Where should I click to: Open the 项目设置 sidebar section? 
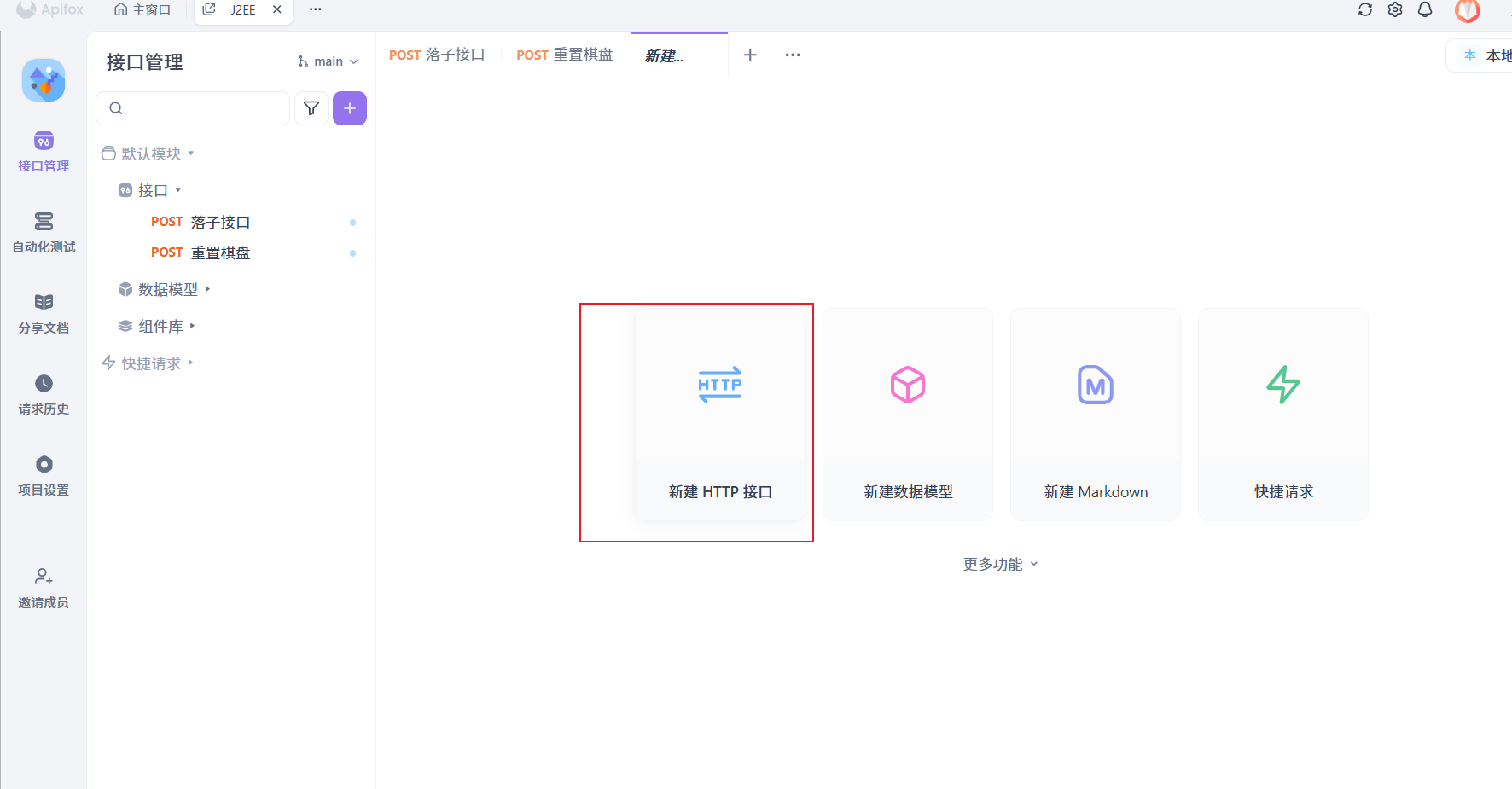[44, 476]
